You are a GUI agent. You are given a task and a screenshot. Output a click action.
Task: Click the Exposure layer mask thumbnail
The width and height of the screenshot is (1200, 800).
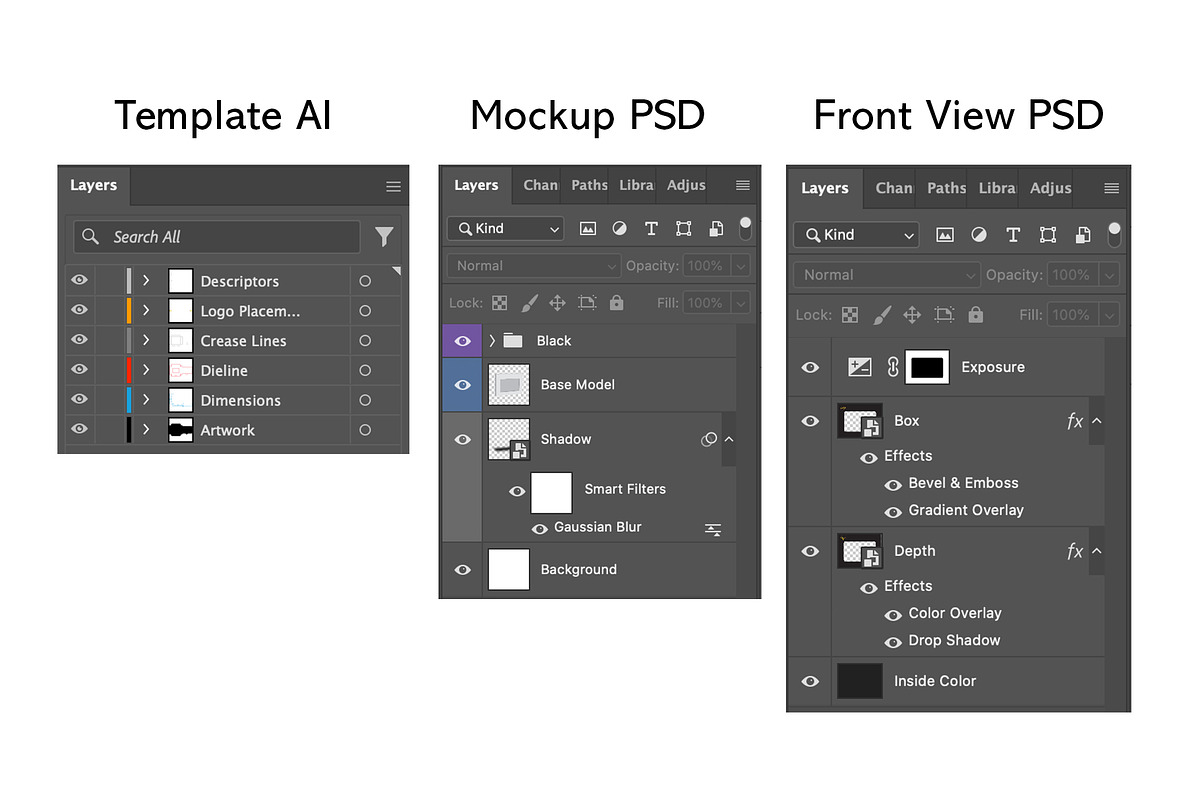click(x=927, y=367)
